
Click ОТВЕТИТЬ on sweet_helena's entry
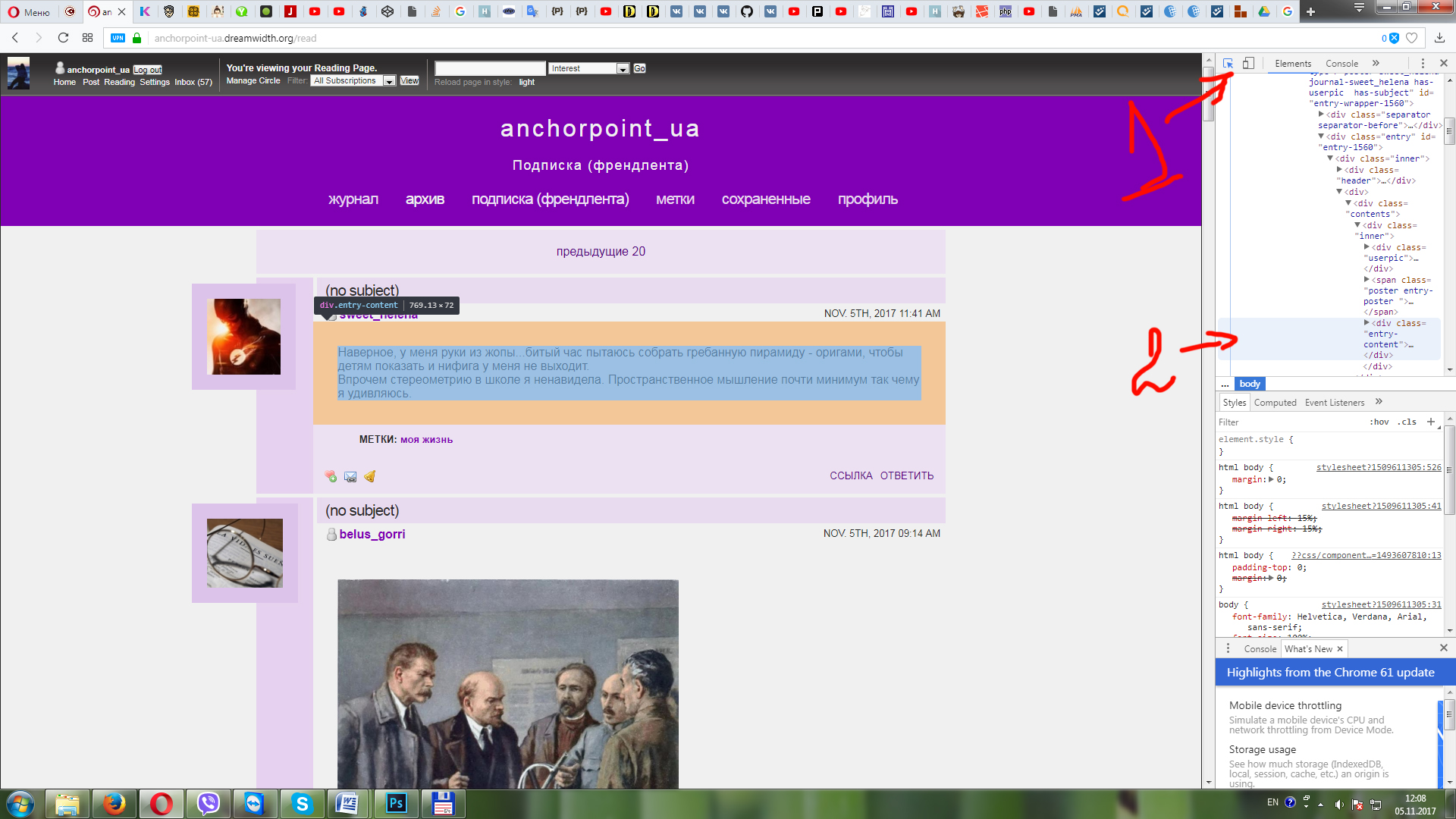pyautogui.click(x=907, y=476)
